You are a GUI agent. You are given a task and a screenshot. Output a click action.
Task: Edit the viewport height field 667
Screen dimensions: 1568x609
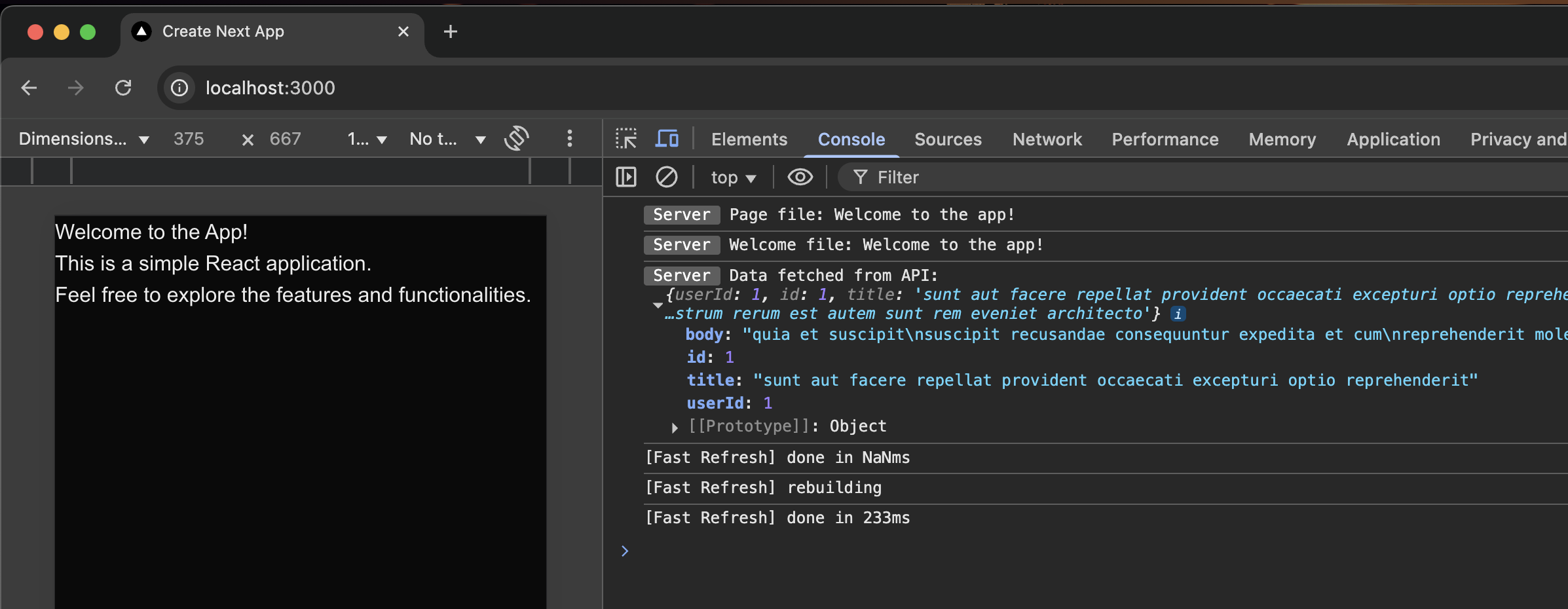286,139
